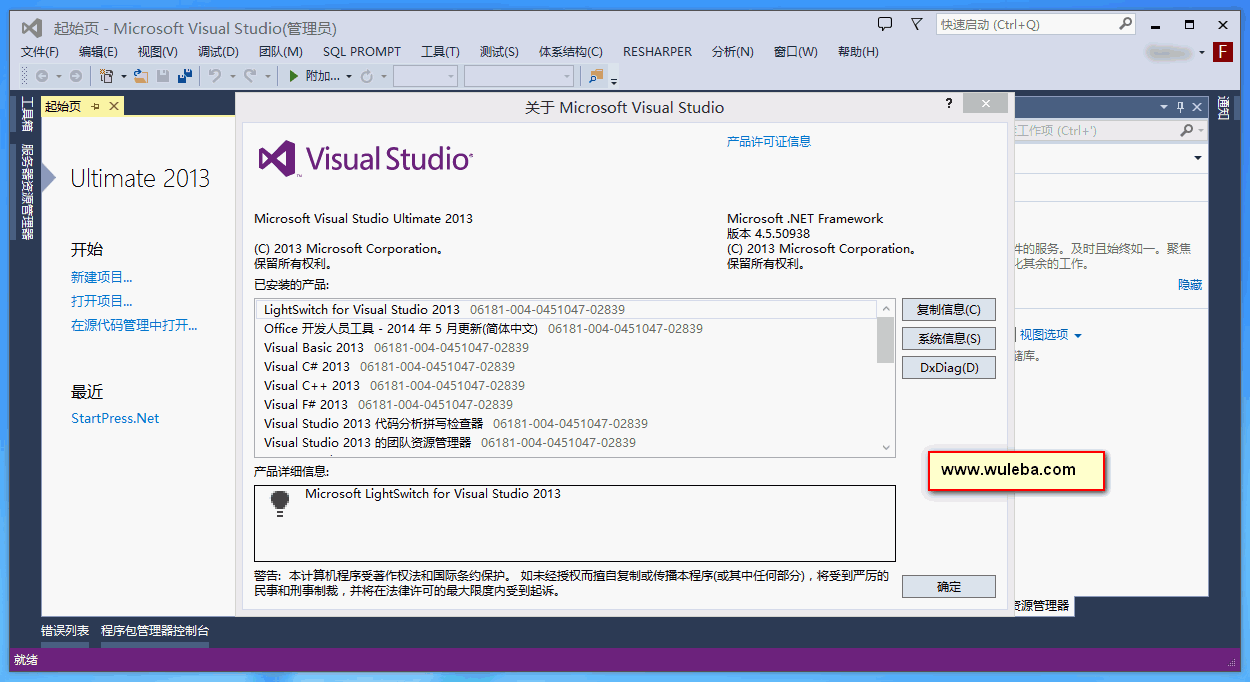The width and height of the screenshot is (1250, 682).
Task: Click the 复制信息(C) button
Action: [x=948, y=310]
